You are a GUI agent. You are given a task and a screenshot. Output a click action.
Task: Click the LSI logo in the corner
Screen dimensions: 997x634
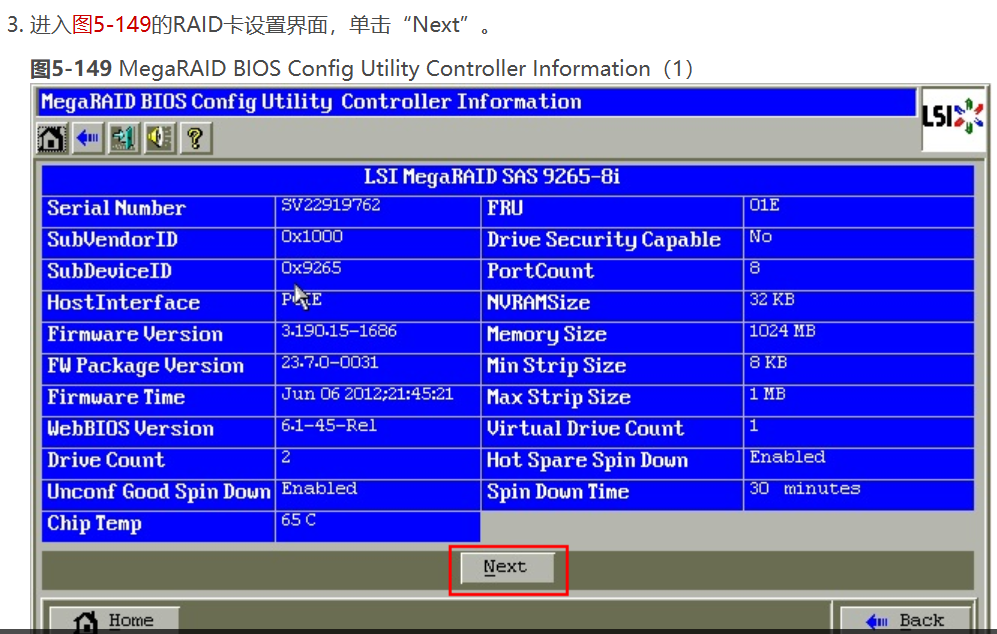[x=951, y=118]
